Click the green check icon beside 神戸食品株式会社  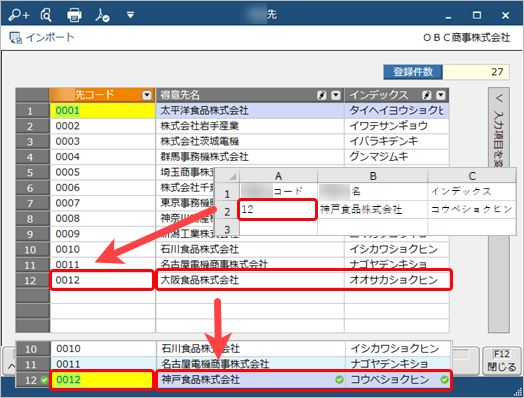coord(339,380)
